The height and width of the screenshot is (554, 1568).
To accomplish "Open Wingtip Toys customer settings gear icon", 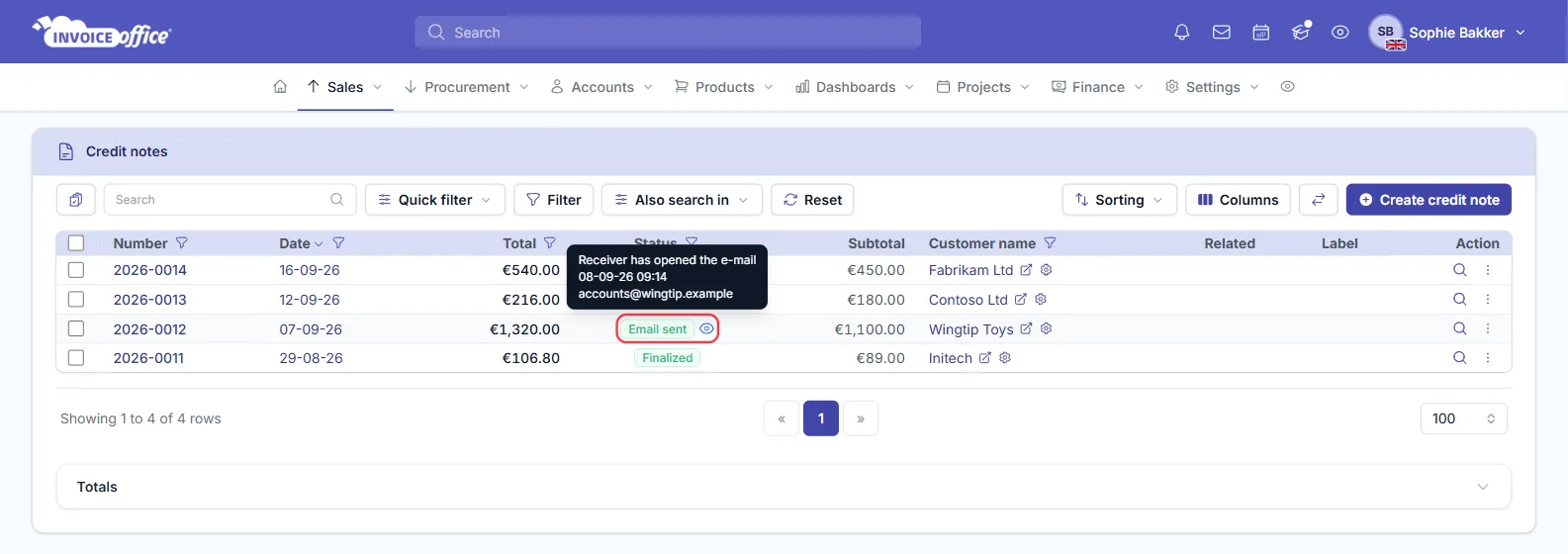I will (1046, 329).
